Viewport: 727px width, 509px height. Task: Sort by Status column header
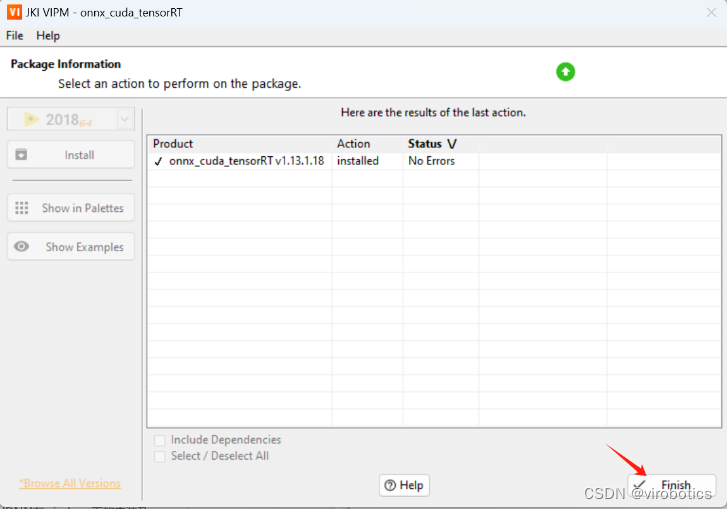click(x=440, y=144)
